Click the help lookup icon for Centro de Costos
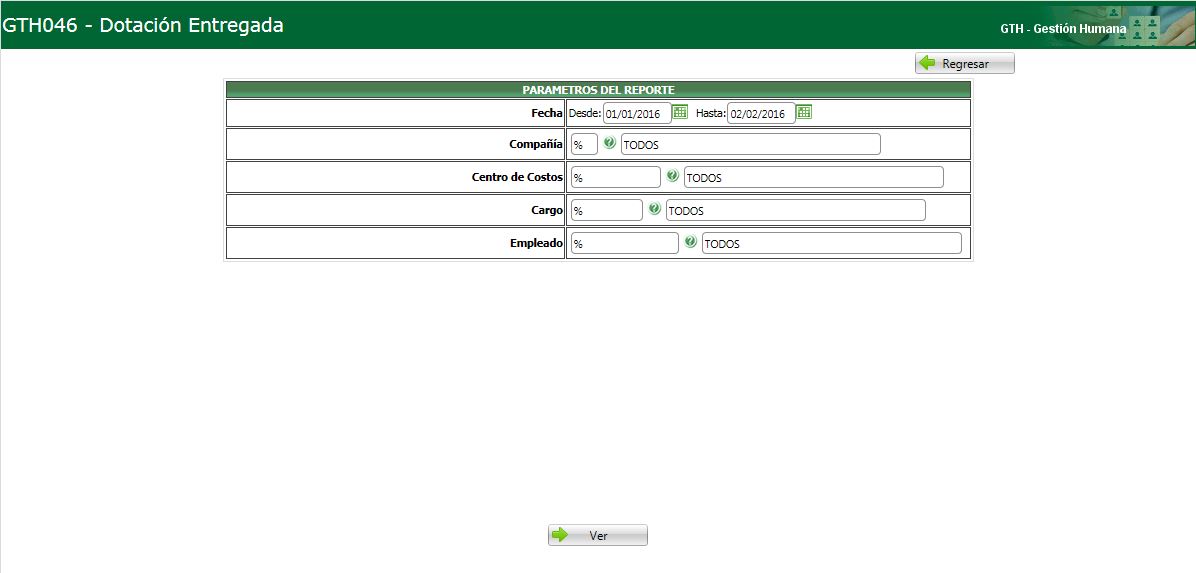 (x=672, y=175)
